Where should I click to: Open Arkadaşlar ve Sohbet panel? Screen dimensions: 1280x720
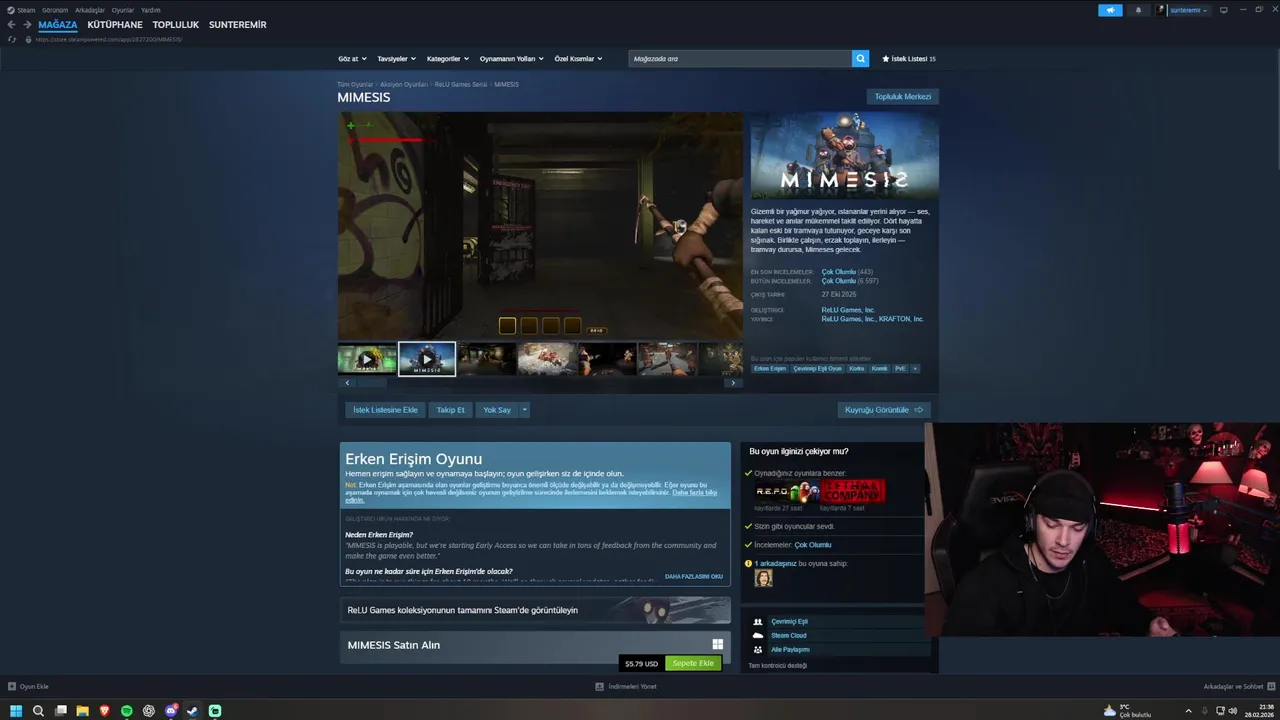1238,686
